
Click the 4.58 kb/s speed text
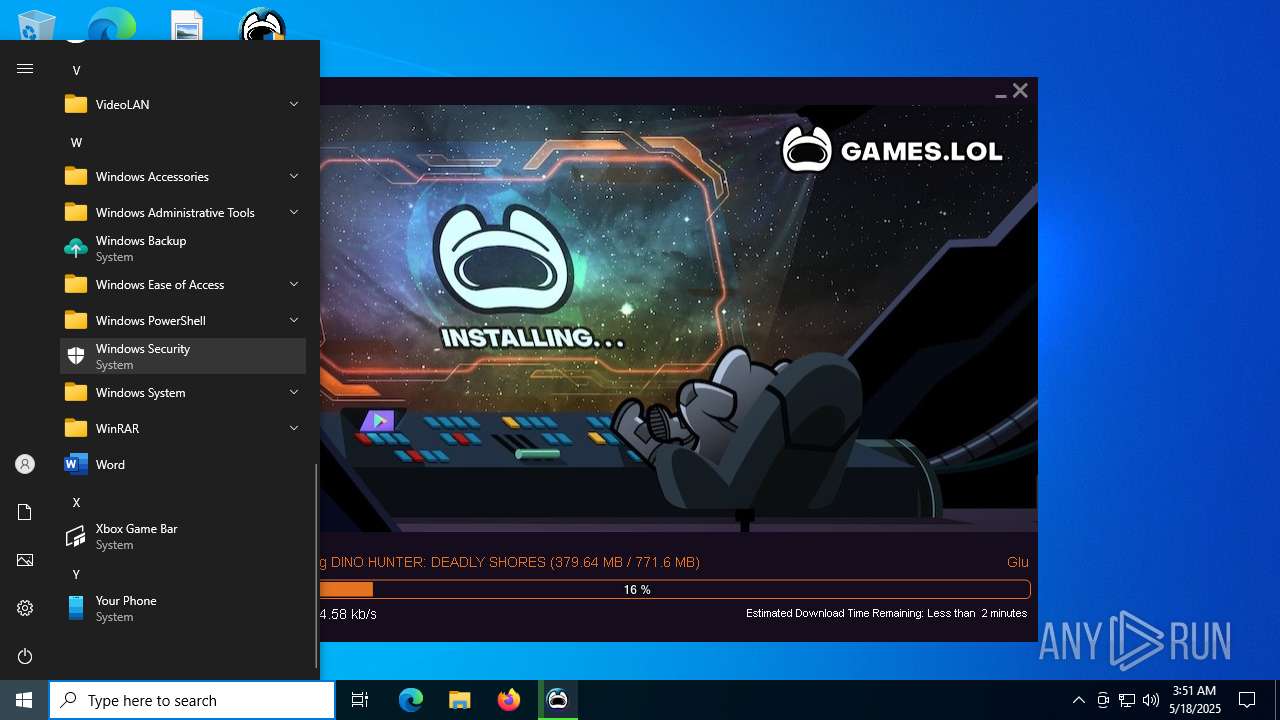coord(348,614)
